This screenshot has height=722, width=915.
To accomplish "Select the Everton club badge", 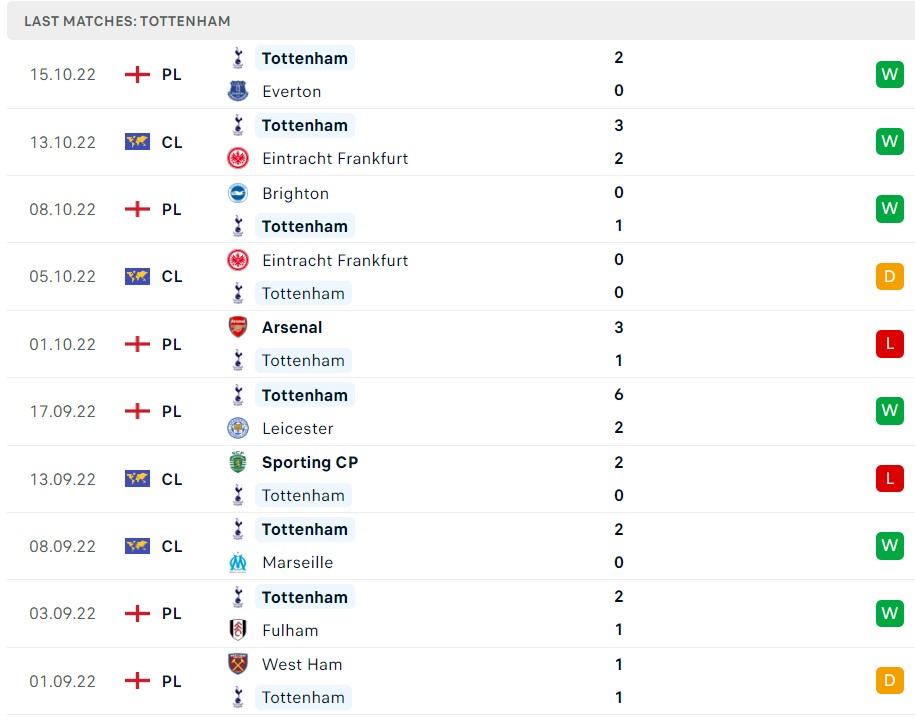I will tap(238, 91).
